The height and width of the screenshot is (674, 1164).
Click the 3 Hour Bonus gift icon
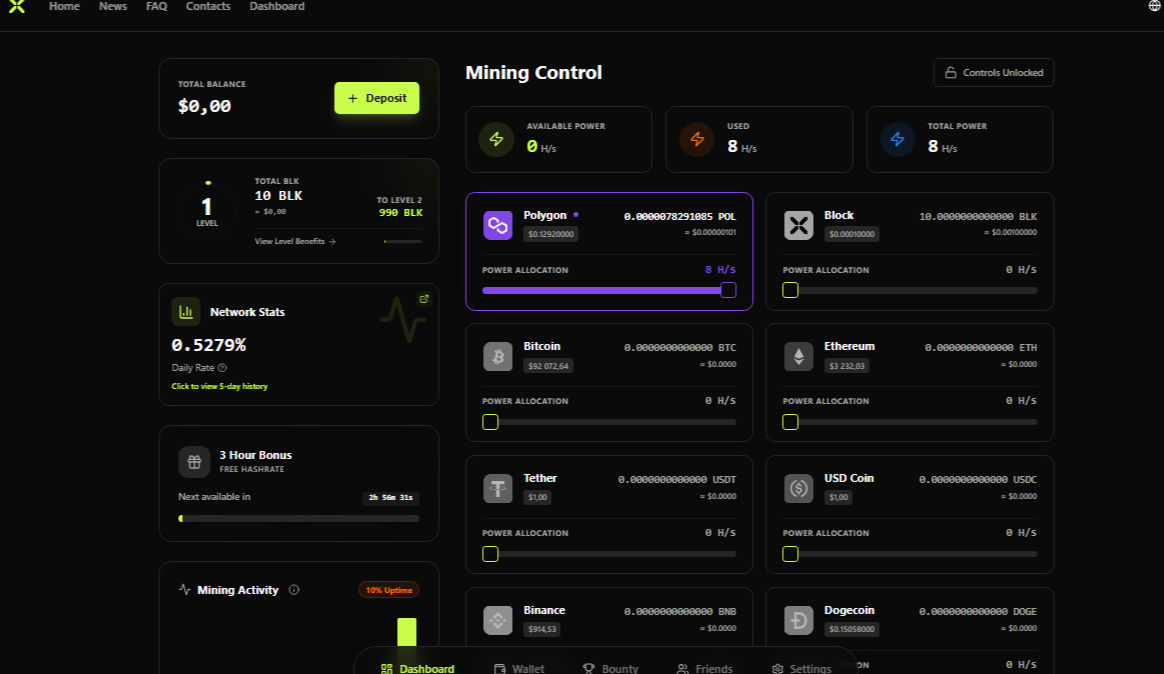pos(194,462)
